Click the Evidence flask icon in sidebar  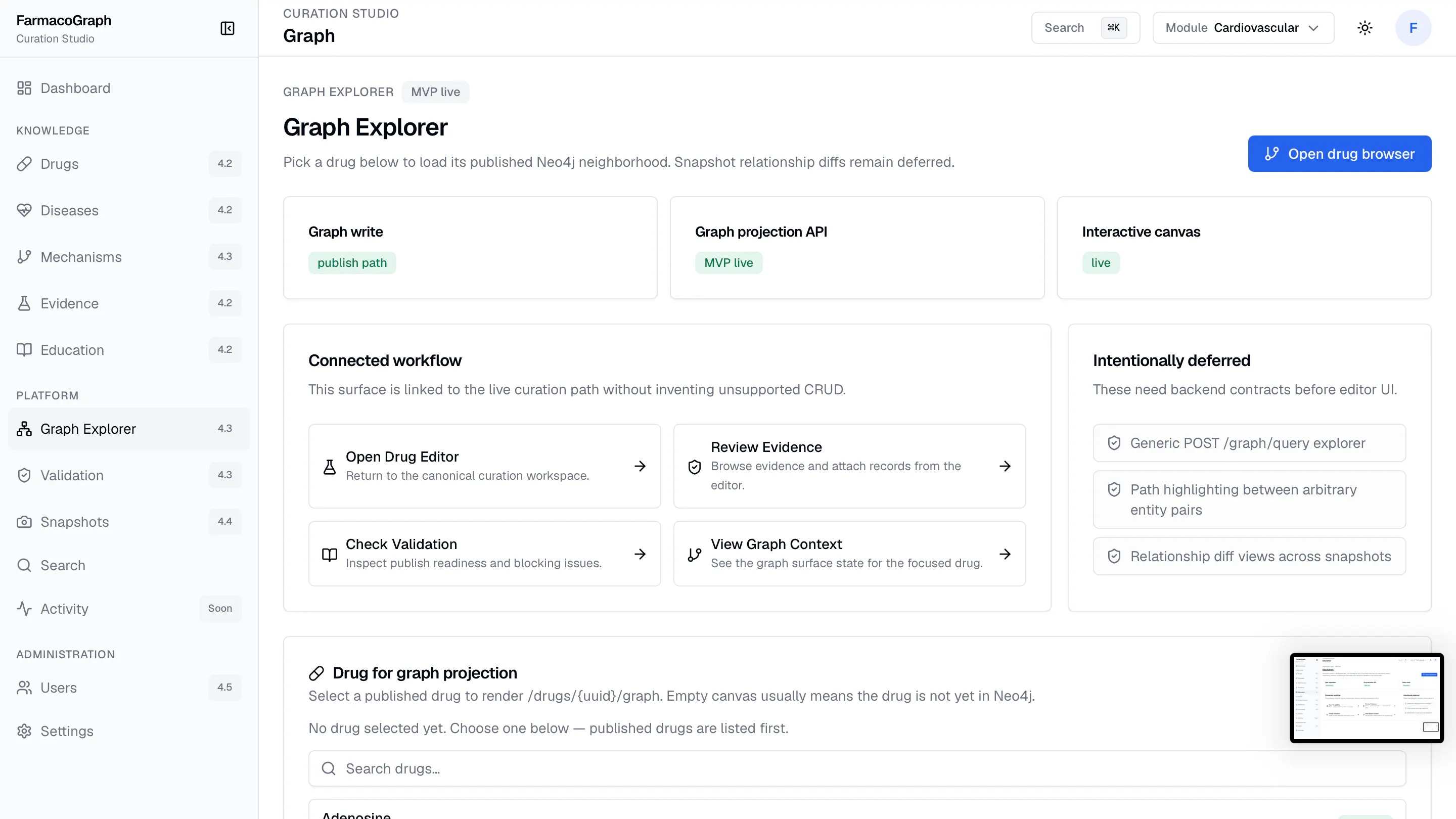(24, 303)
